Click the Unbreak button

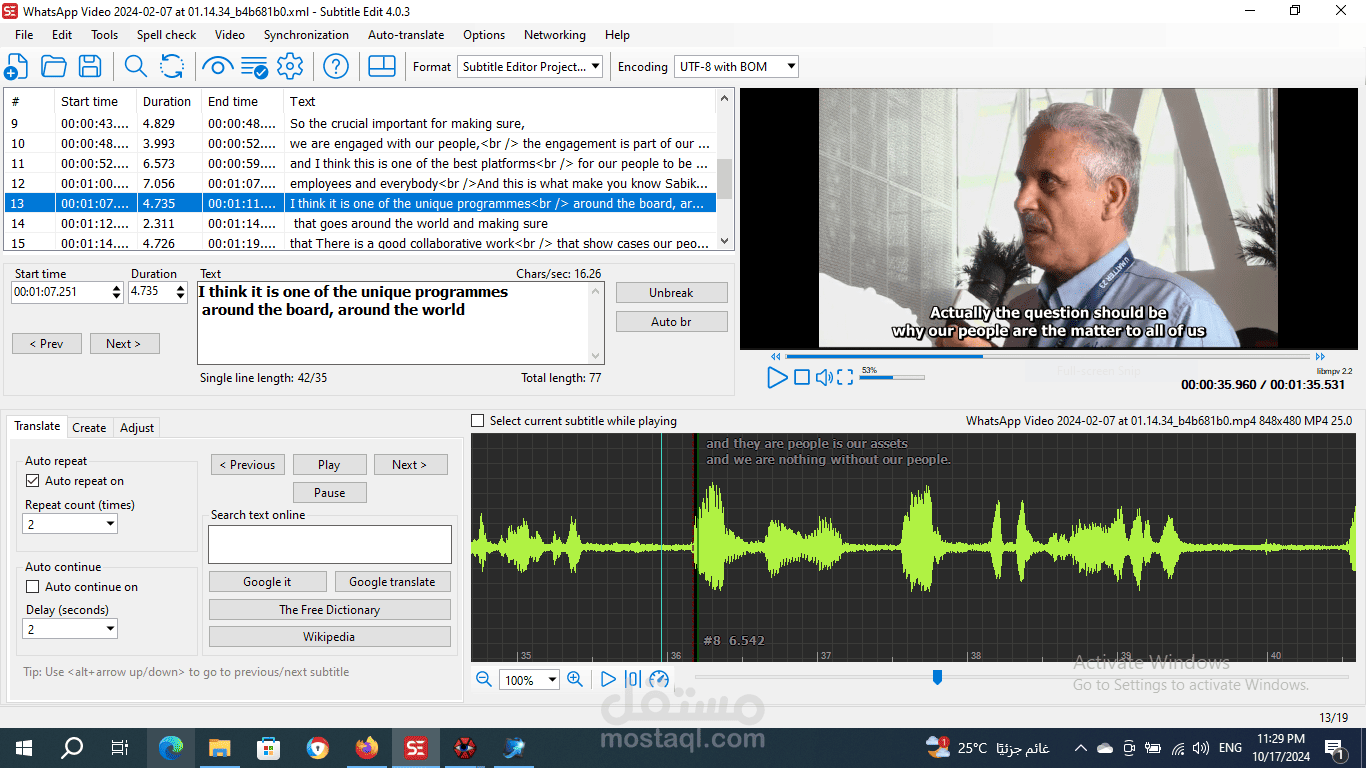click(671, 293)
